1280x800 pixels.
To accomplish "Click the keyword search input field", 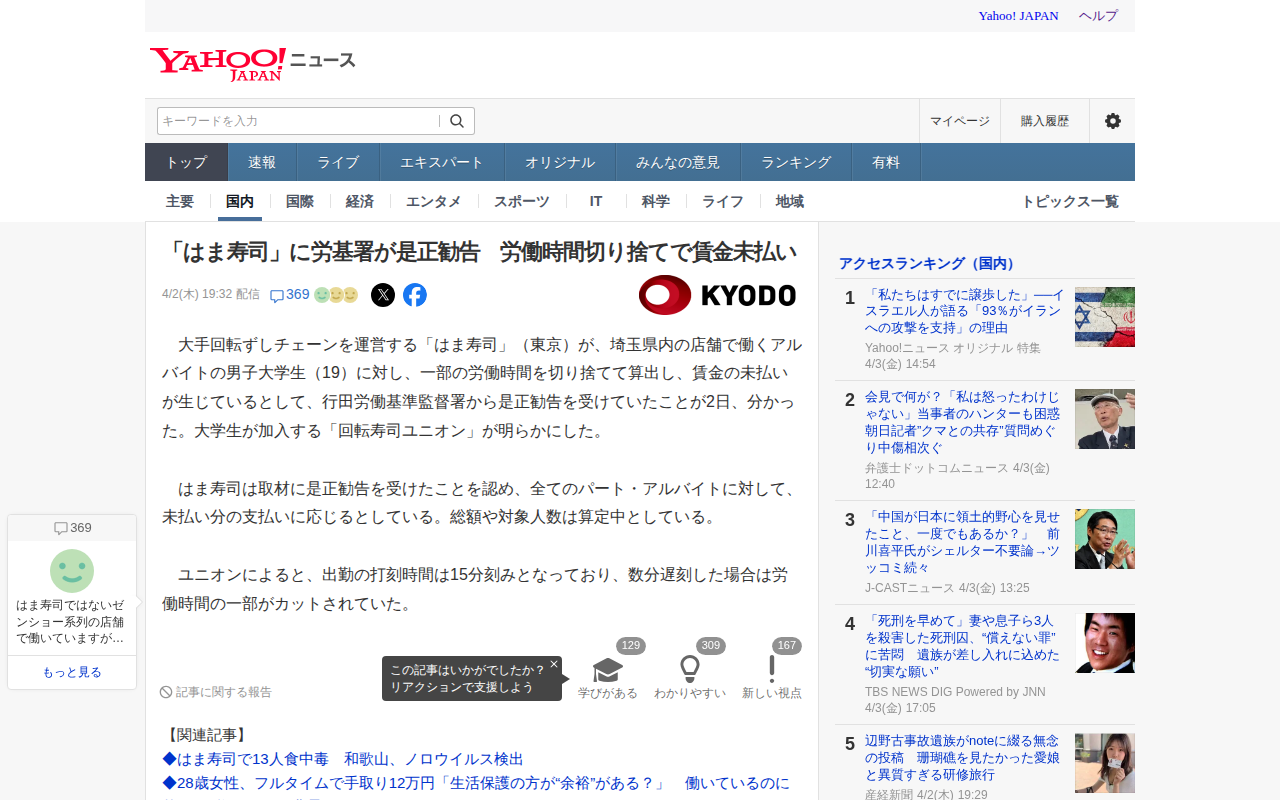I will pyautogui.click(x=298, y=121).
